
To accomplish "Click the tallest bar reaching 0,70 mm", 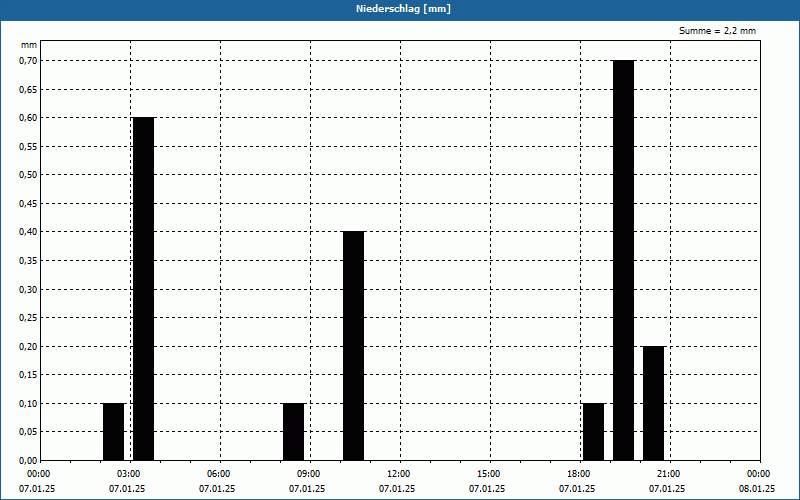I will [623, 260].
